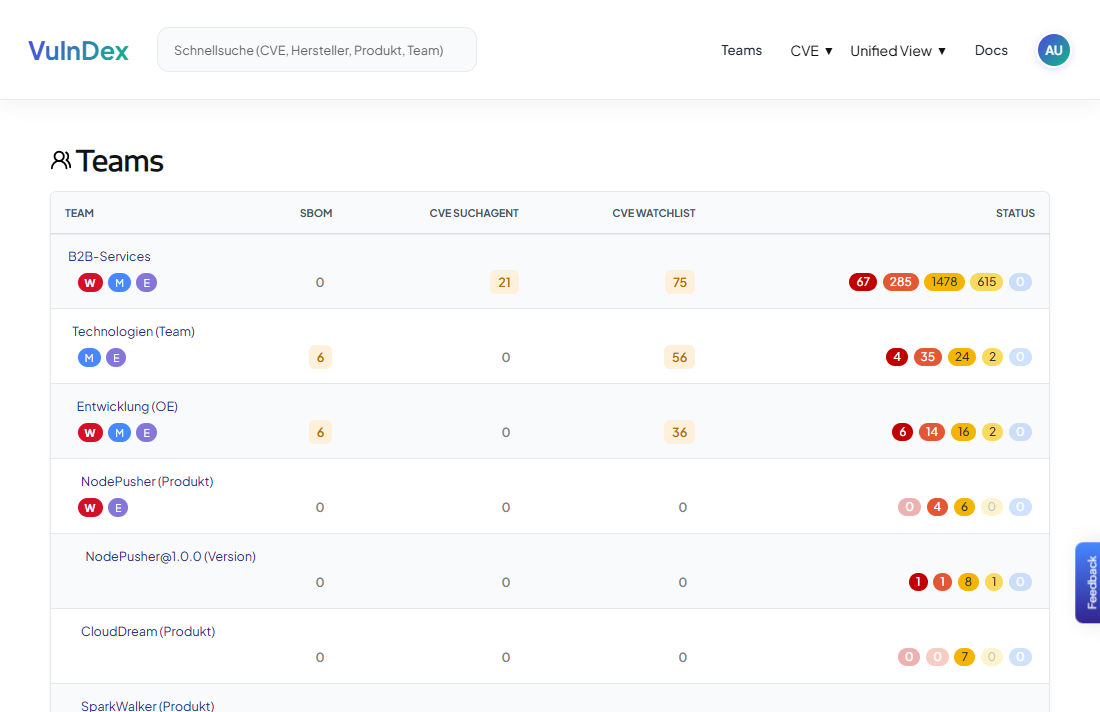Screen dimensions: 1100x712
Task: Click the orange 1478 status badge
Action: point(944,282)
